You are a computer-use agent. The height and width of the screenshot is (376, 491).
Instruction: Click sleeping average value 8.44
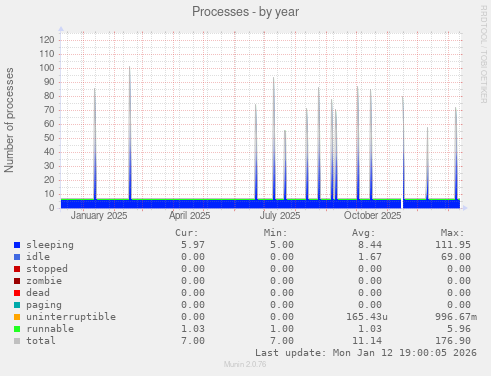[x=370, y=245]
